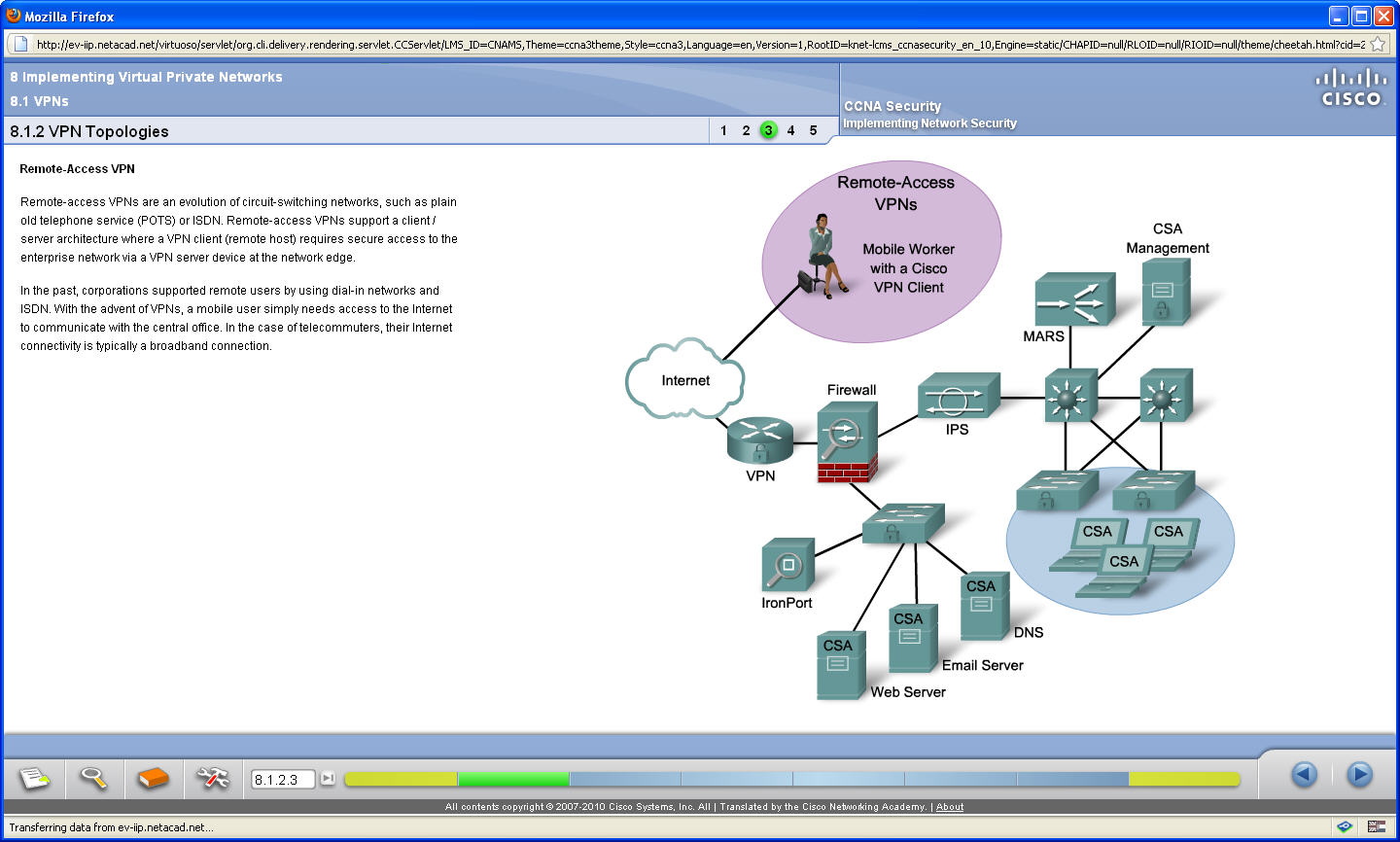The image size is (1400, 842).
Task: Click the Cisco logo in the header
Action: coord(1350,87)
